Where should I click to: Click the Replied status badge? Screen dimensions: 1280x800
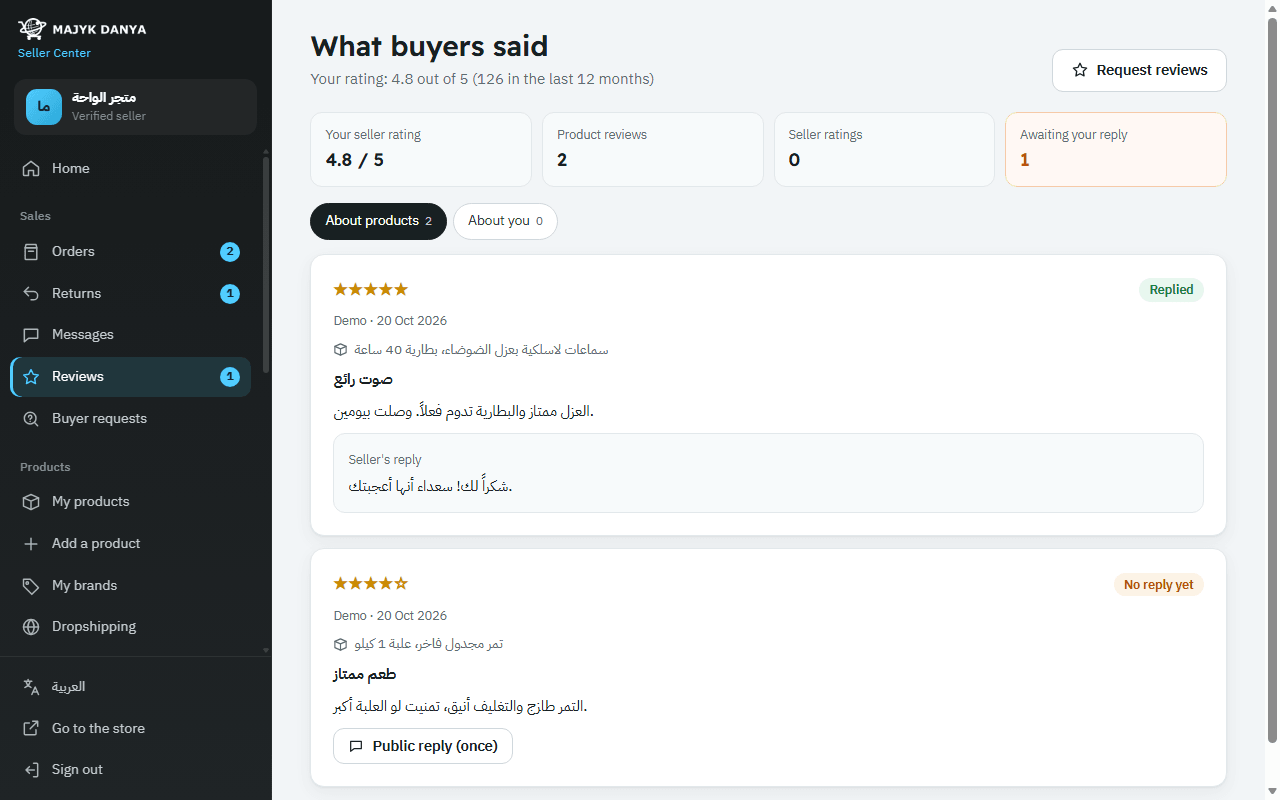(x=1171, y=290)
